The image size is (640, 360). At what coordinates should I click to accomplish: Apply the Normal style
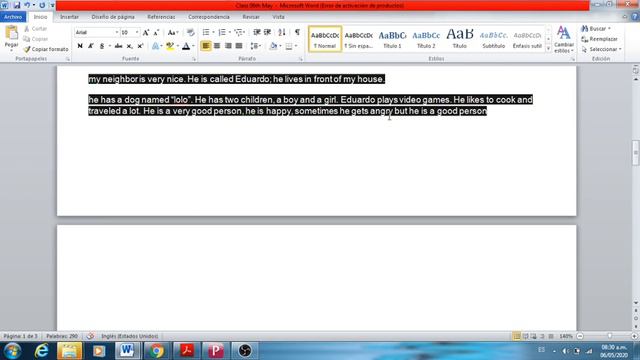pos(325,39)
